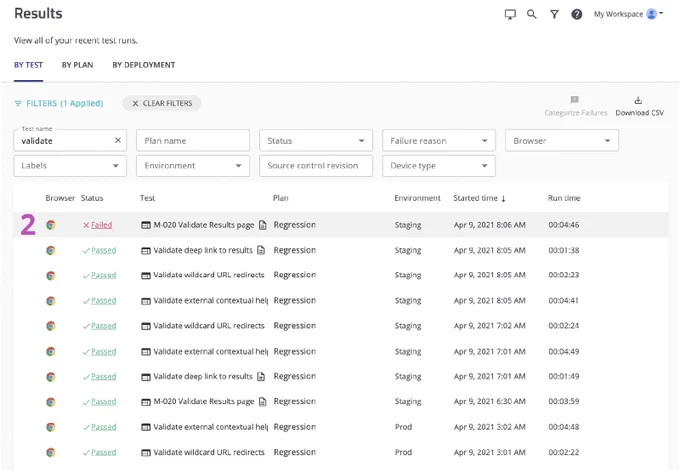Click Passed link for 00:01:49 run
Image resolution: width=680 pixels, height=473 pixels.
[104, 377]
